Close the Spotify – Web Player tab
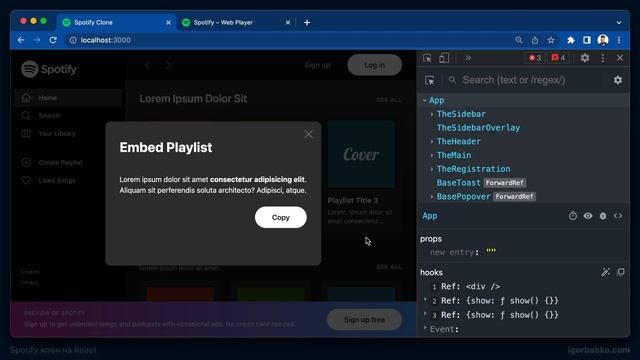 (288, 22)
